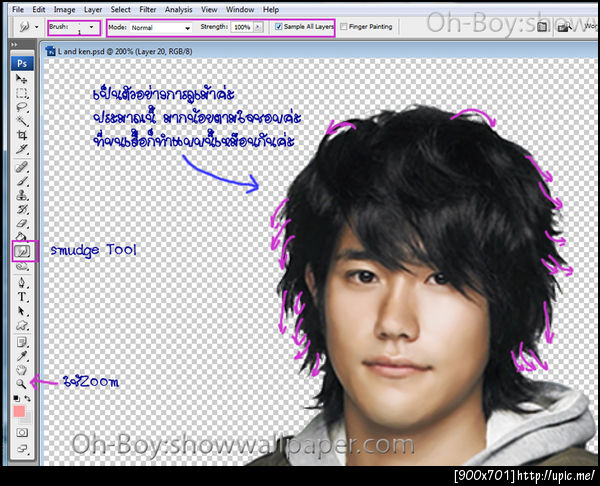Toggle the palettes panel icon
Viewport: 600px width, 486px height.
(x=542, y=27)
